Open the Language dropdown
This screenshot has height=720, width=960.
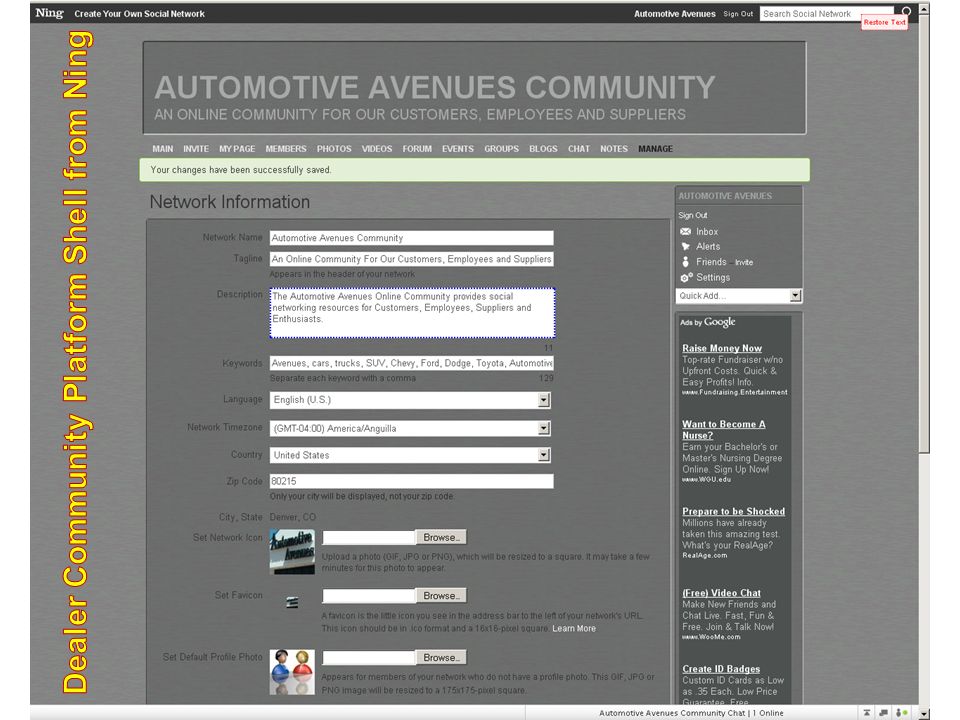click(x=410, y=400)
